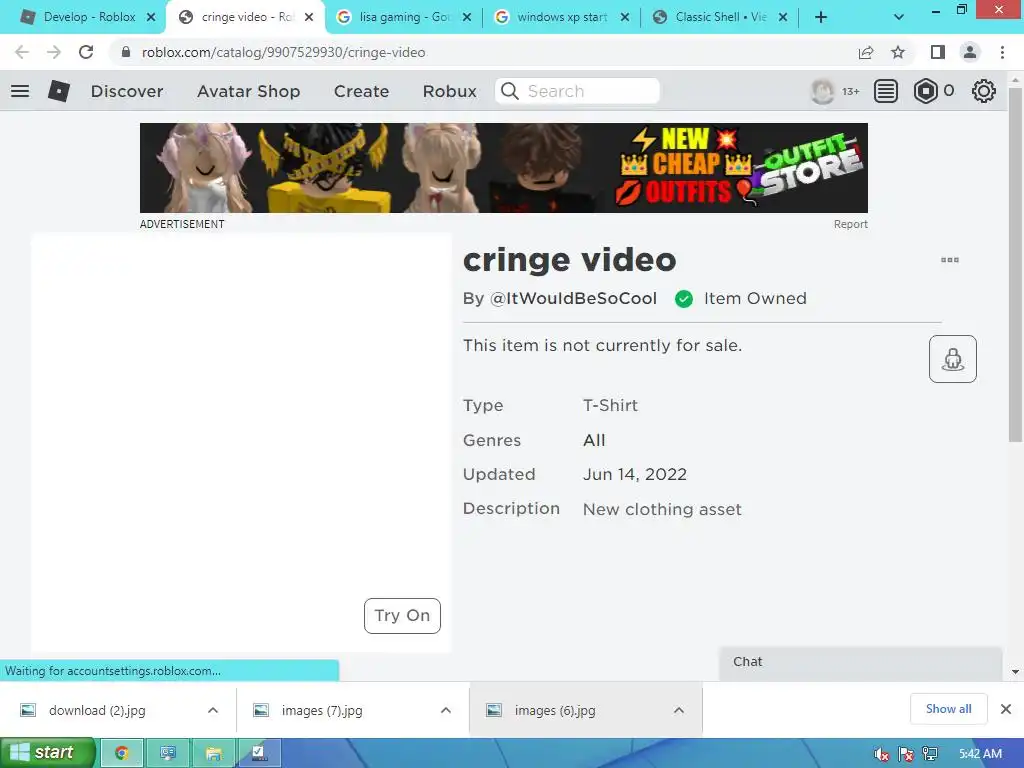The height and width of the screenshot is (768, 1024).
Task: Close the windows xp start tab
Action: click(625, 18)
